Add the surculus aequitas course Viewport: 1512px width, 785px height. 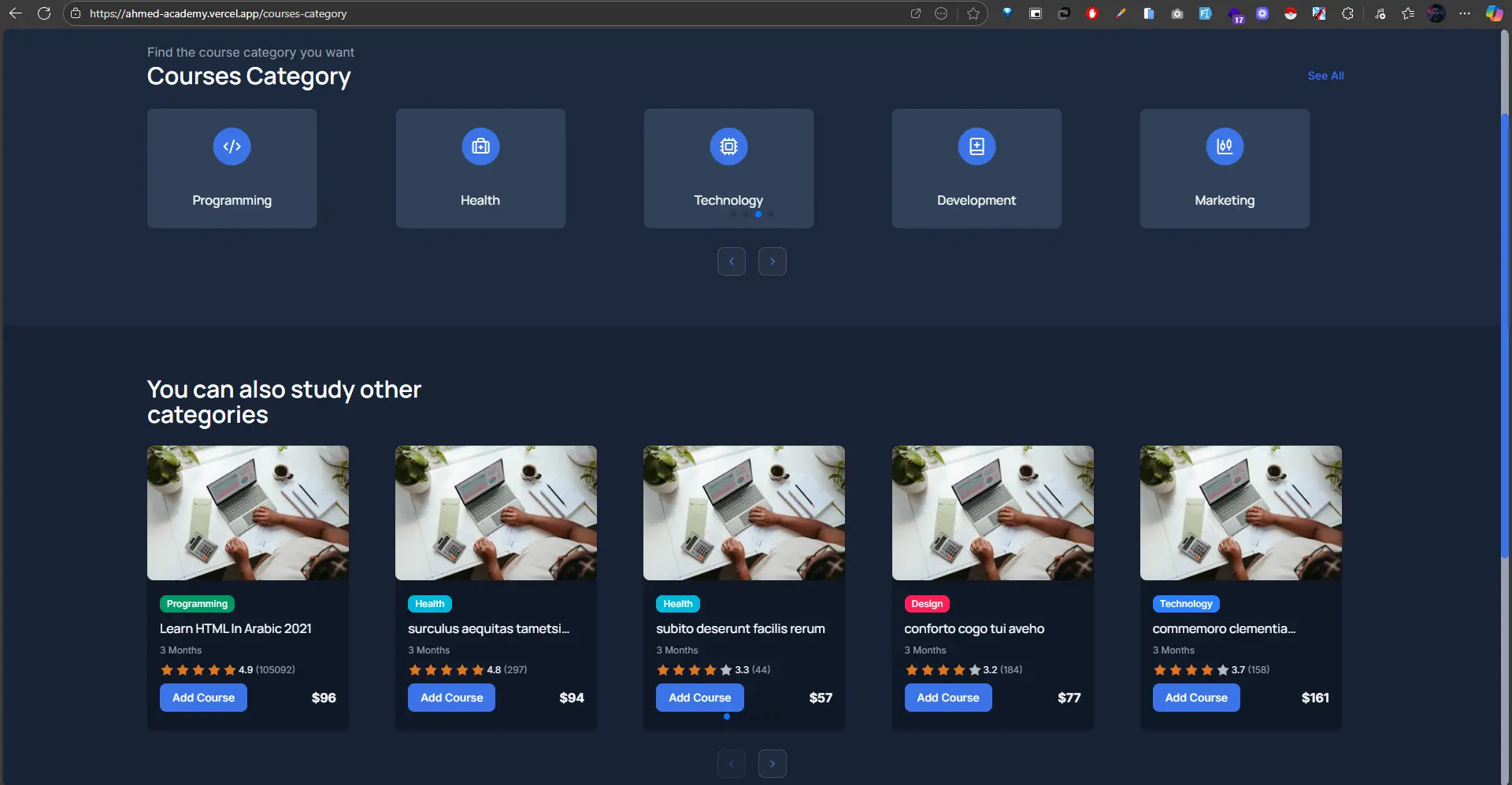[x=451, y=698]
